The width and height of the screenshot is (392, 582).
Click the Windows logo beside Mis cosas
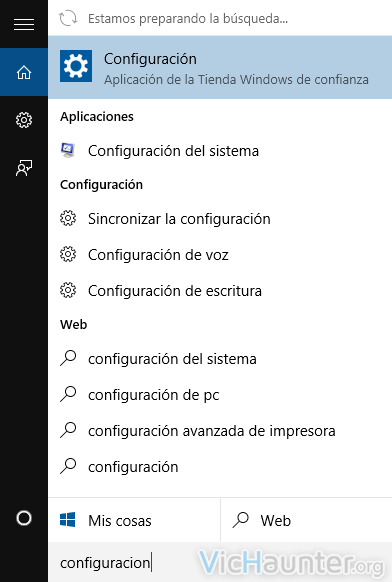click(68, 520)
